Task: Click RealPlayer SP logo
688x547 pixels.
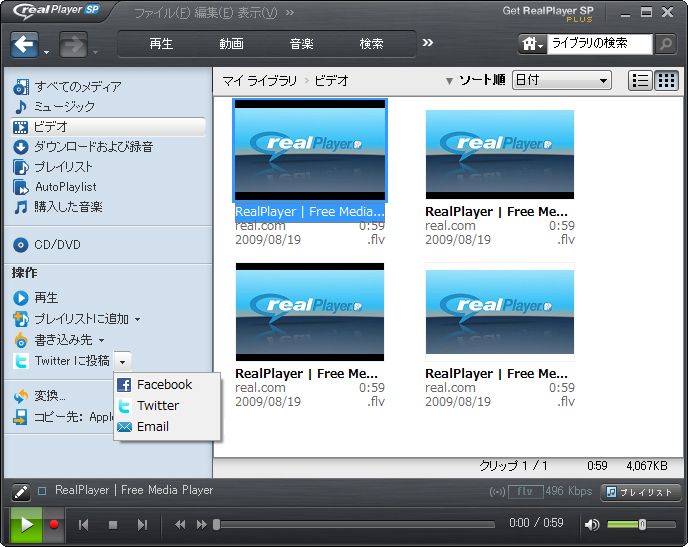Action: (x=56, y=11)
